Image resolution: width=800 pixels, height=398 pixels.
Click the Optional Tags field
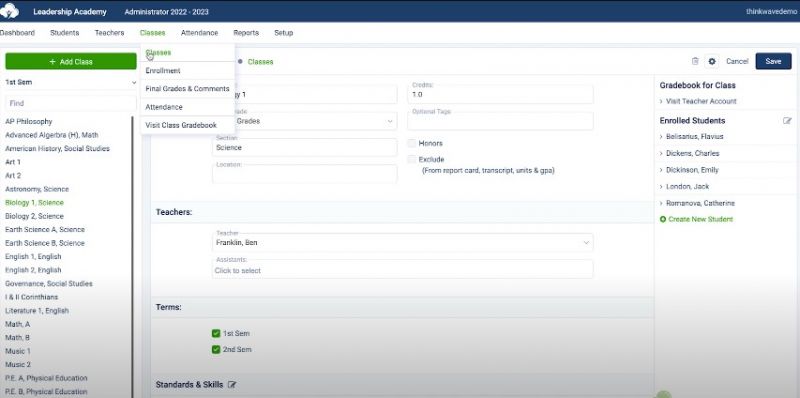[x=500, y=121]
